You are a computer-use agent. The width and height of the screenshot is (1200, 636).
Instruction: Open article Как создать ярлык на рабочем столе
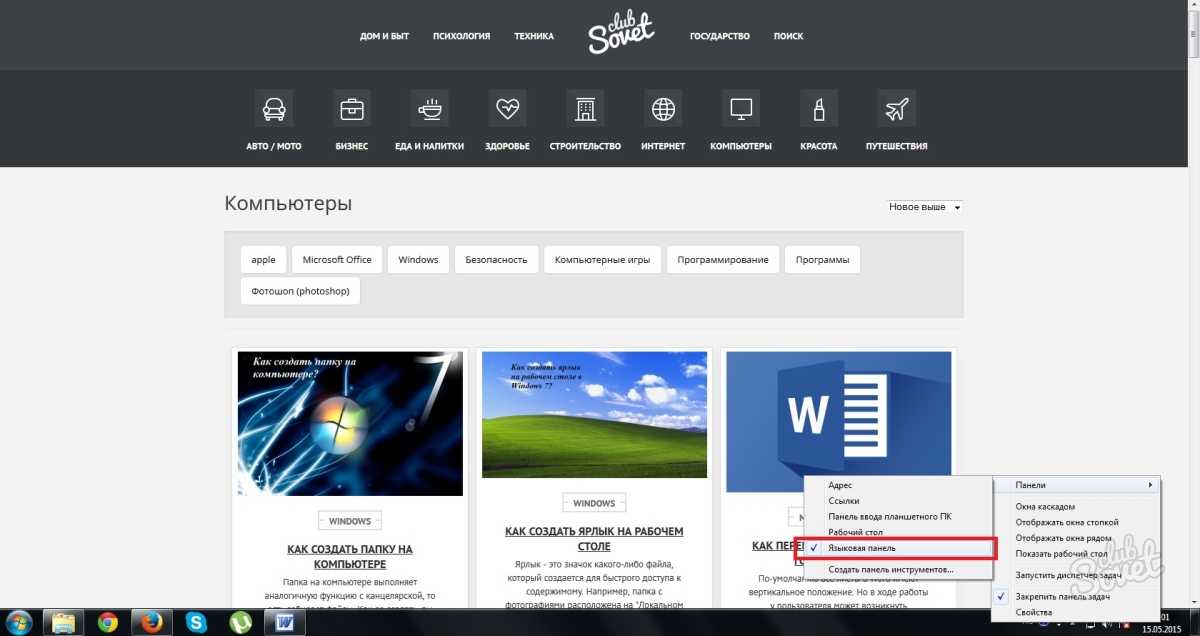click(595, 539)
